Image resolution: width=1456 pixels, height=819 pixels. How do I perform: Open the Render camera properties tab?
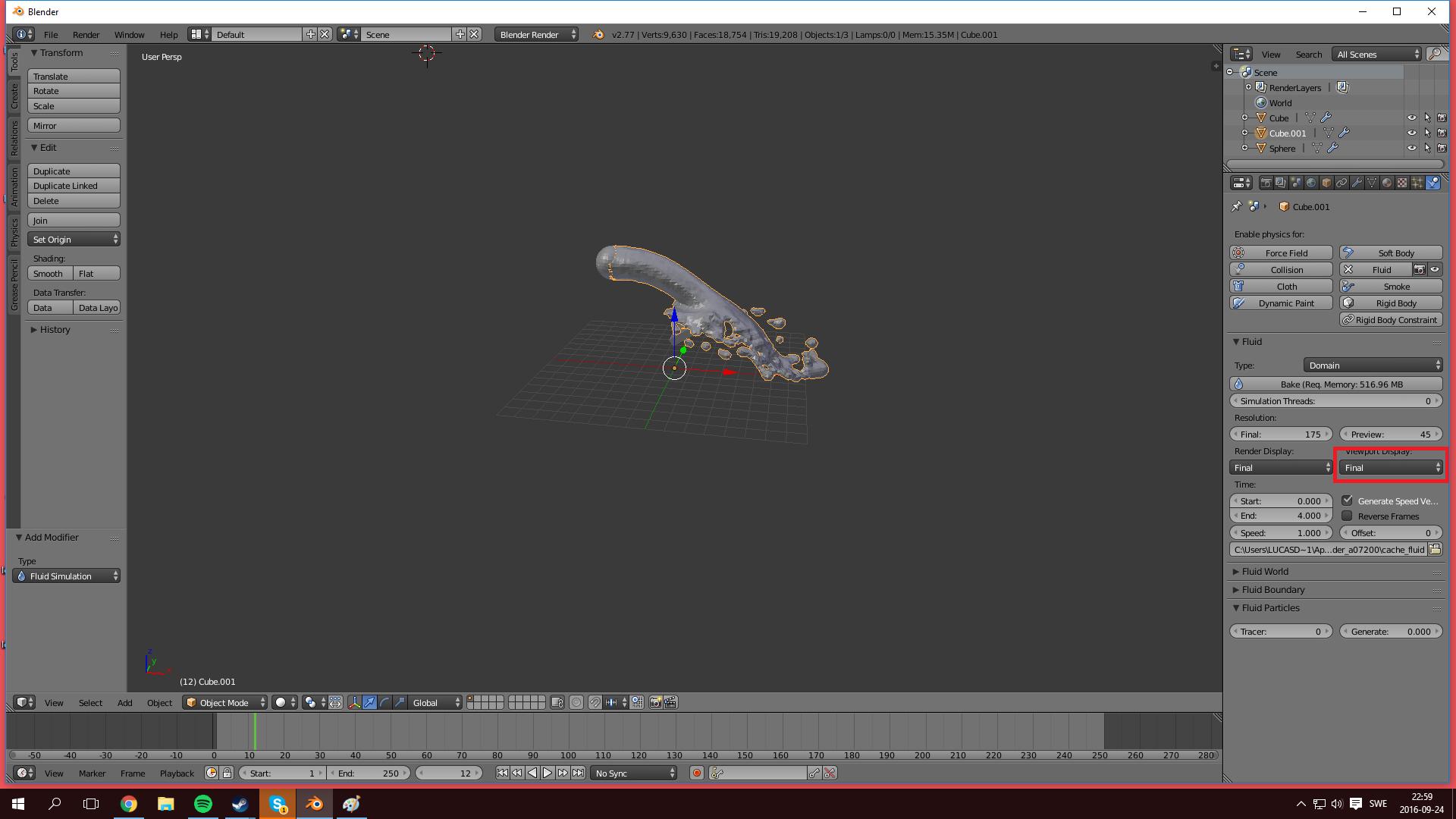(1266, 183)
